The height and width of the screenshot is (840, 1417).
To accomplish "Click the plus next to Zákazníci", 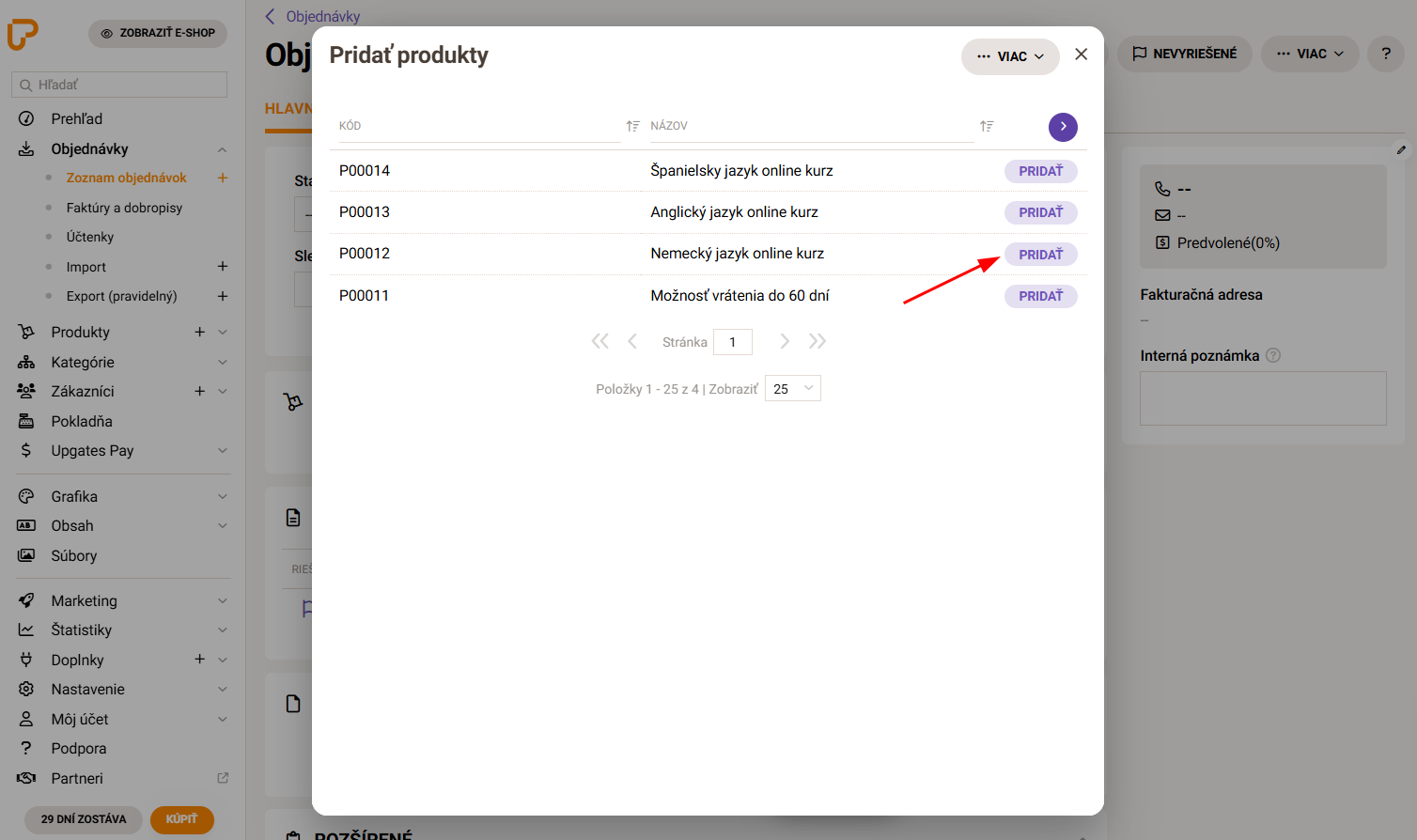I will coord(199,391).
